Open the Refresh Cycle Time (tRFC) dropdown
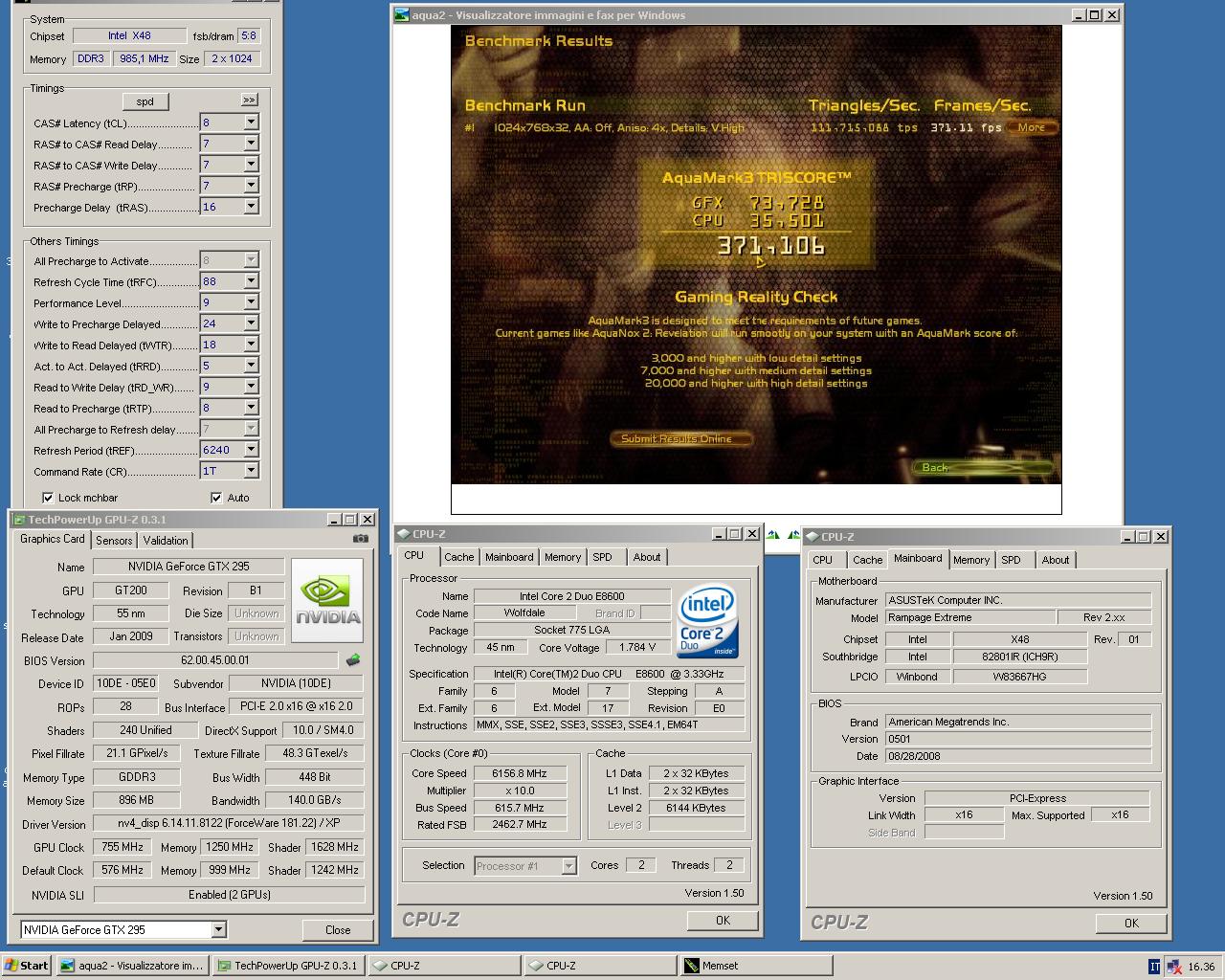 [251, 281]
